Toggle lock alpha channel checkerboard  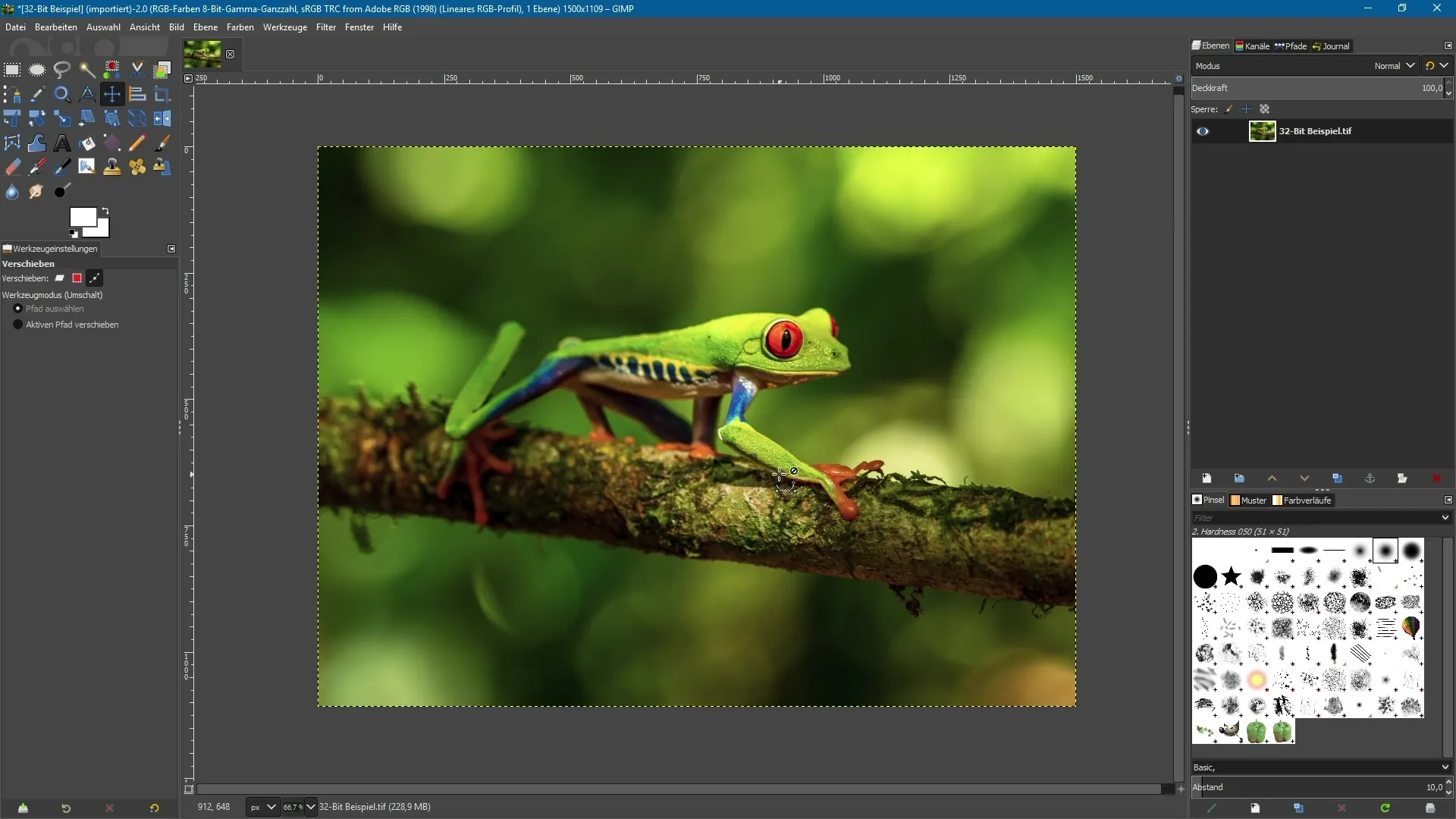tap(1264, 109)
